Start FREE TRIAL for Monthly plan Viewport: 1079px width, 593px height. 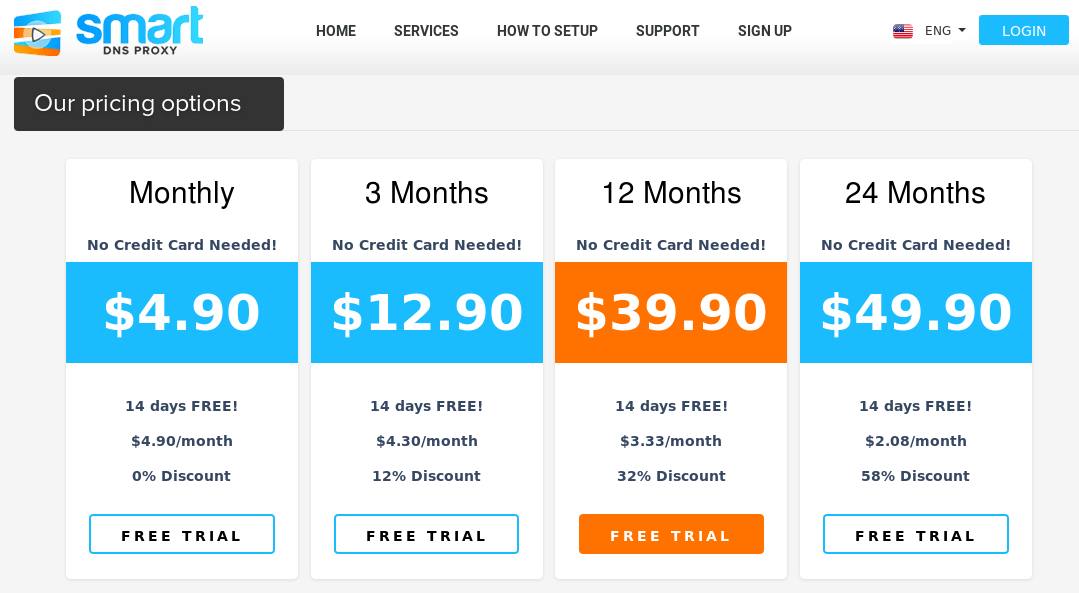click(x=182, y=534)
